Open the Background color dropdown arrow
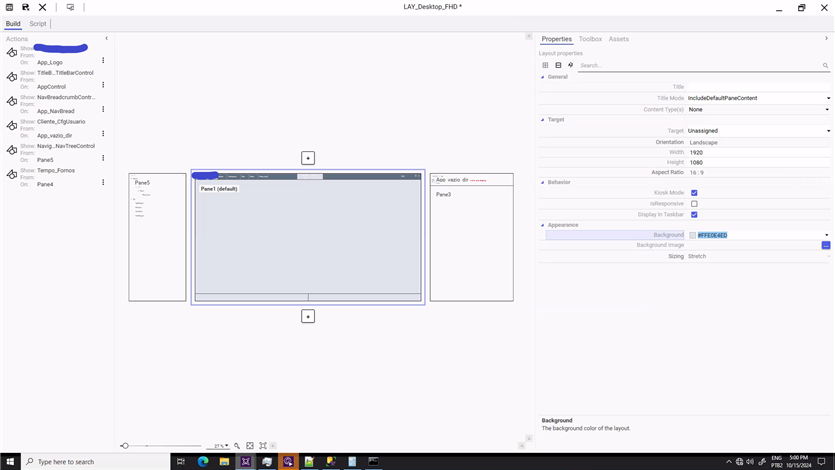Screen dimensions: 835x470 (x=826, y=235)
